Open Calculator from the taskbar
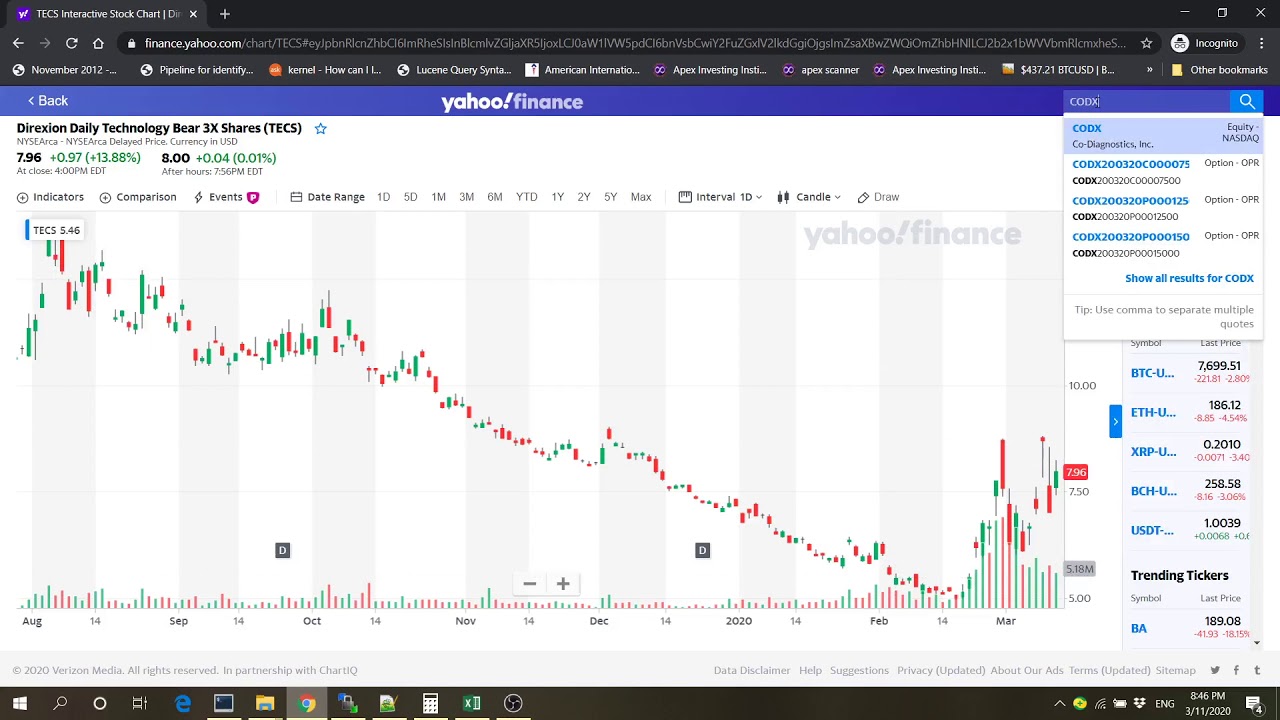1280x720 pixels. point(430,703)
